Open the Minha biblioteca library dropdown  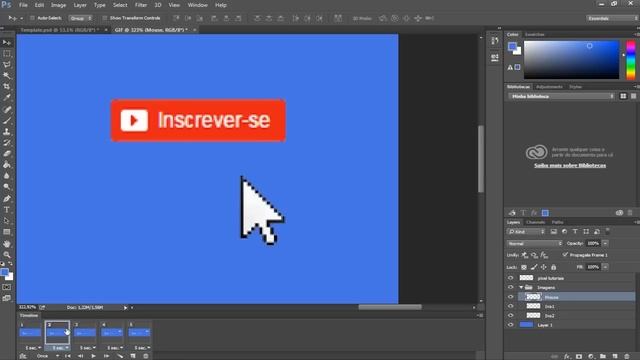click(561, 96)
